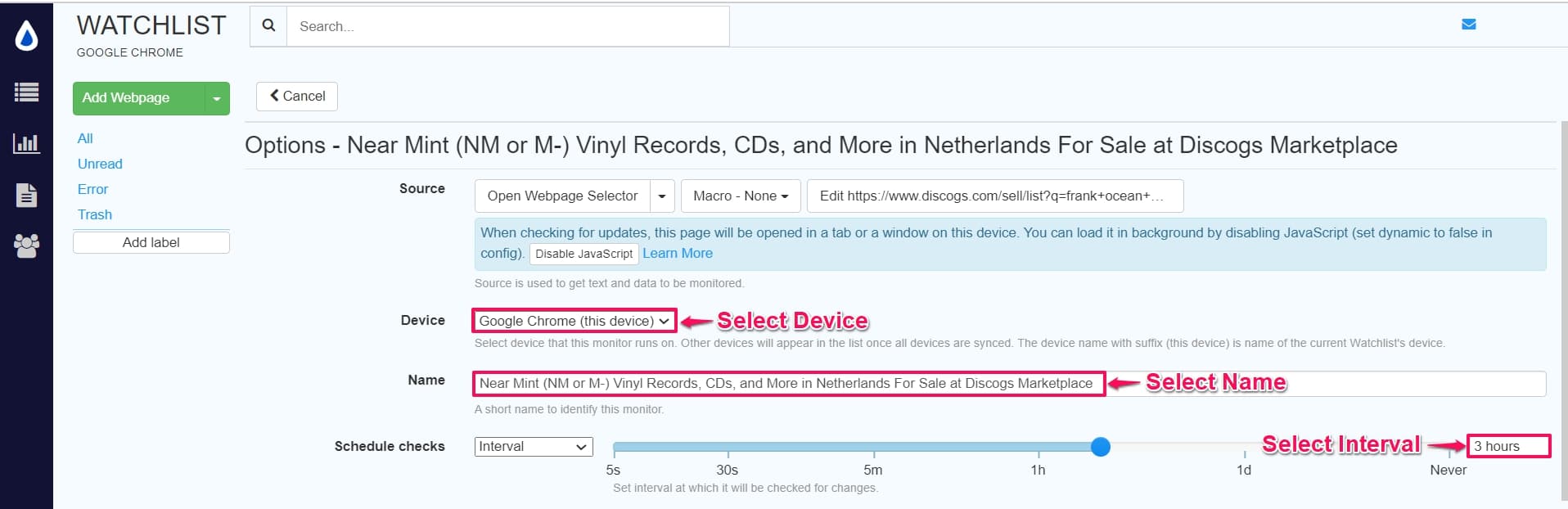Open the Source selector dropdown arrow

click(661, 196)
